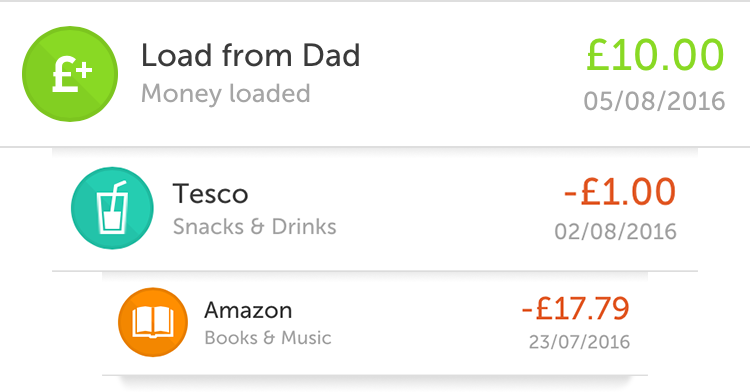Click the 02/08/2016 date
This screenshot has height=392, width=750.
615,232
